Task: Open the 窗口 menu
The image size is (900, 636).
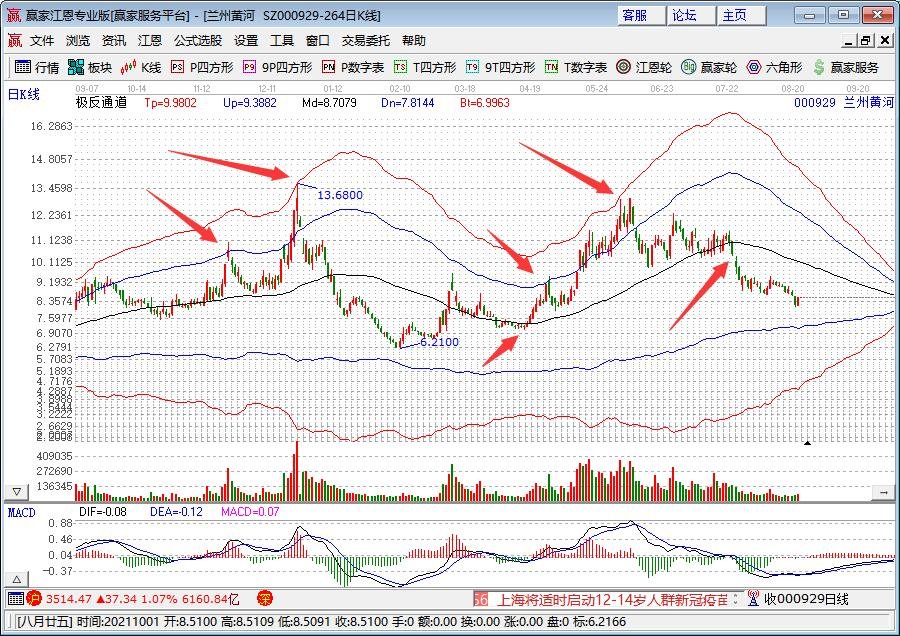Action: coord(317,40)
